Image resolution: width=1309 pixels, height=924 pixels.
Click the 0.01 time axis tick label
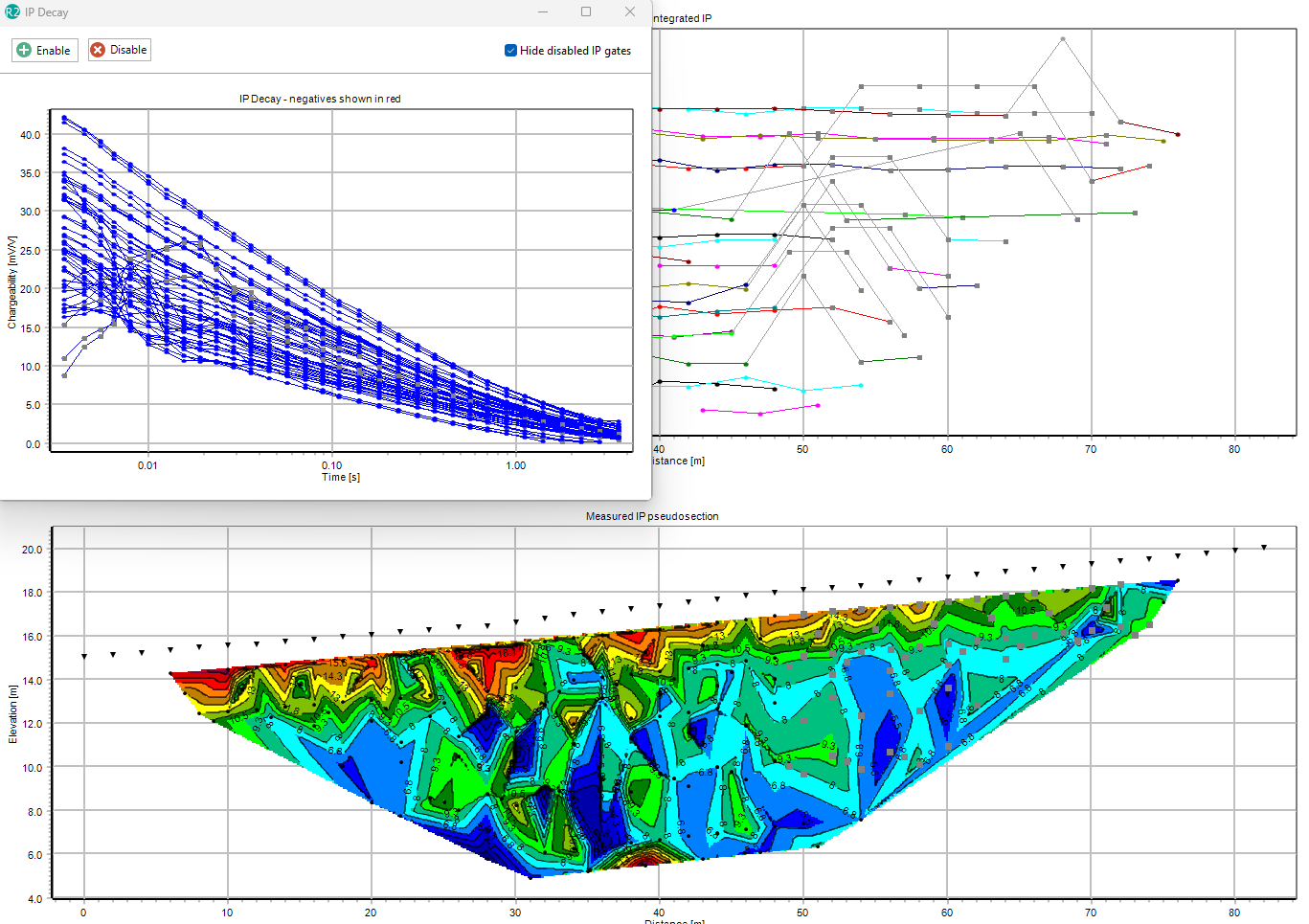[x=147, y=465]
